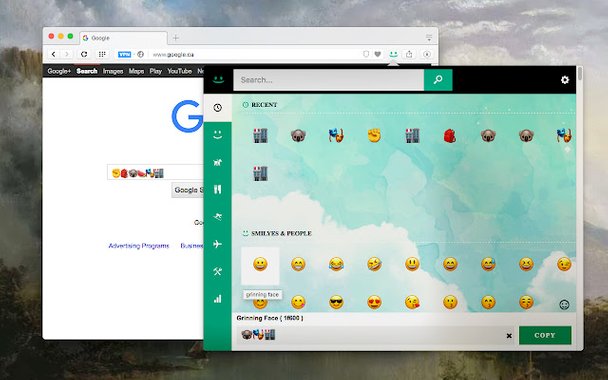Click the emoji extension toolbar icon
Image resolution: width=608 pixels, height=380 pixels.
pos(393,54)
